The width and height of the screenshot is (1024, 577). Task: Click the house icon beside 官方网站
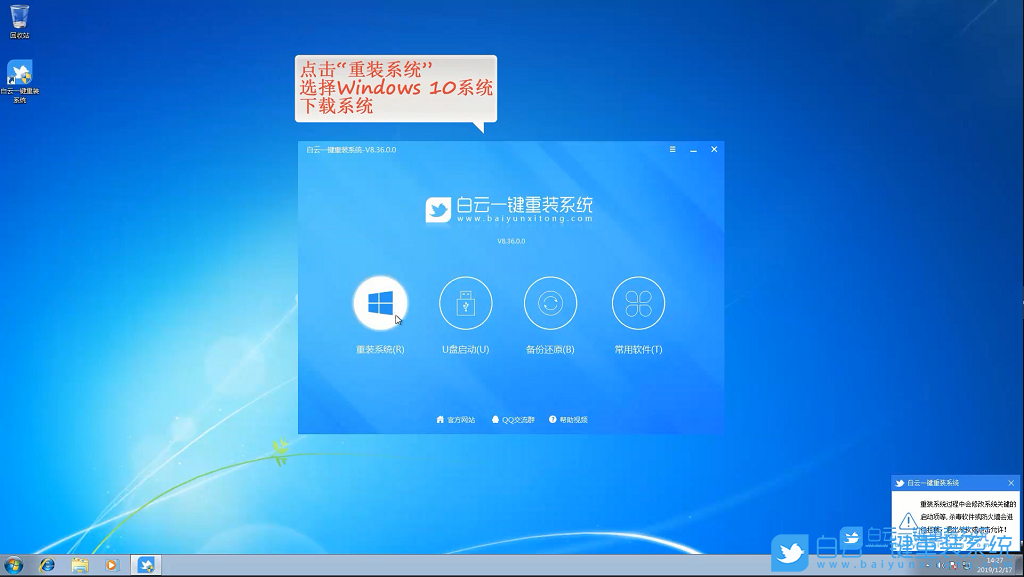(440, 419)
